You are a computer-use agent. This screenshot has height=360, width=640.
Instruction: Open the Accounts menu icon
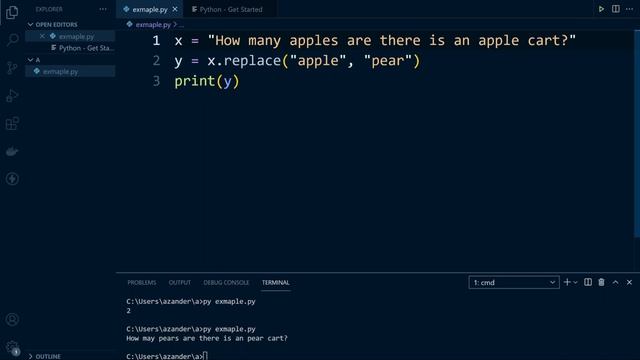12,319
